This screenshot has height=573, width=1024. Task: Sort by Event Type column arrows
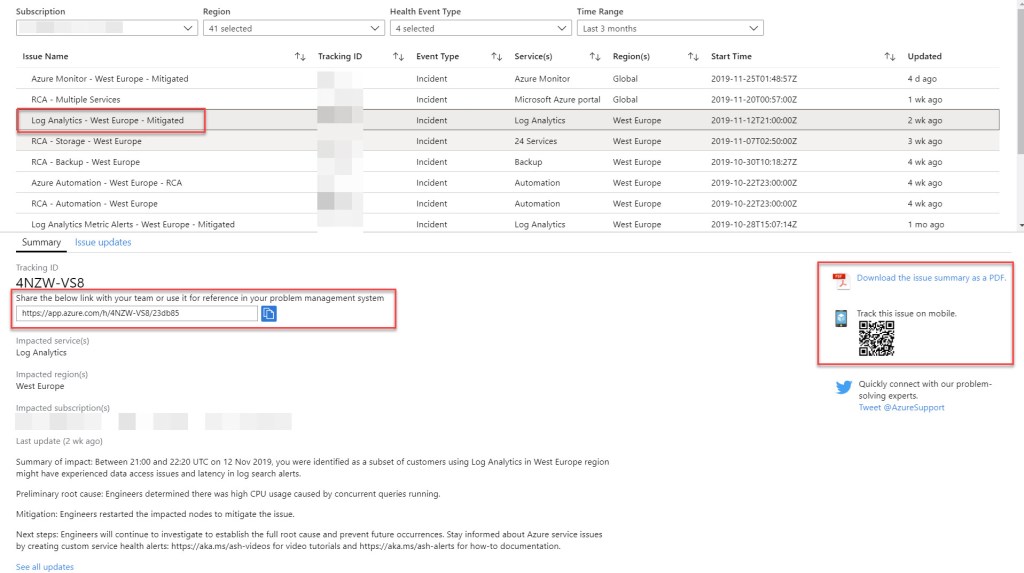tap(496, 57)
